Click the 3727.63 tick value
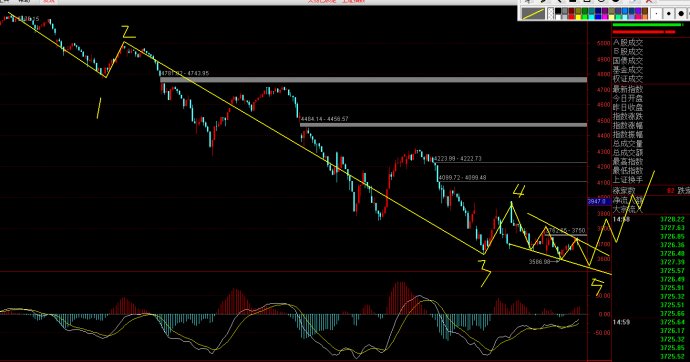Image resolution: width=690 pixels, height=362 pixels. tap(672, 227)
